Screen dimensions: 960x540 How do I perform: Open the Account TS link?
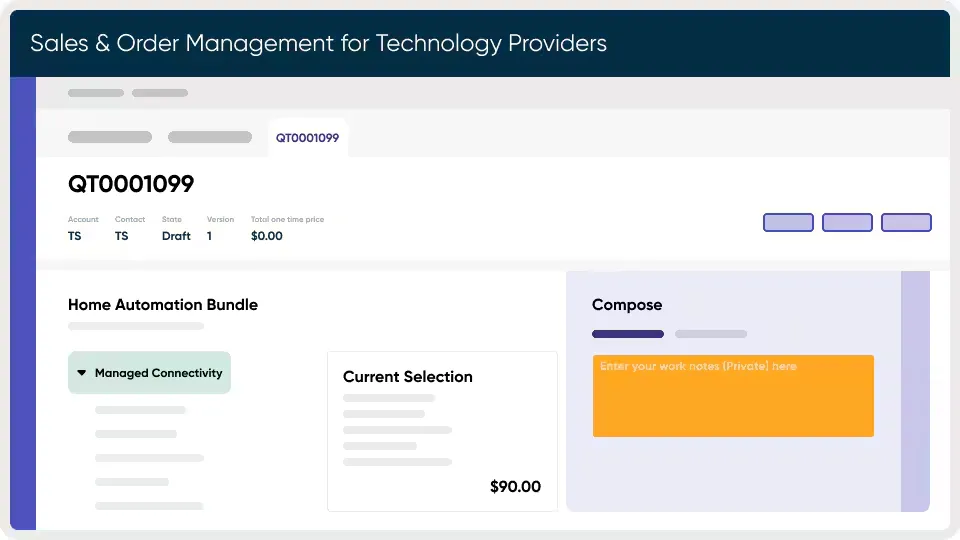(x=75, y=236)
